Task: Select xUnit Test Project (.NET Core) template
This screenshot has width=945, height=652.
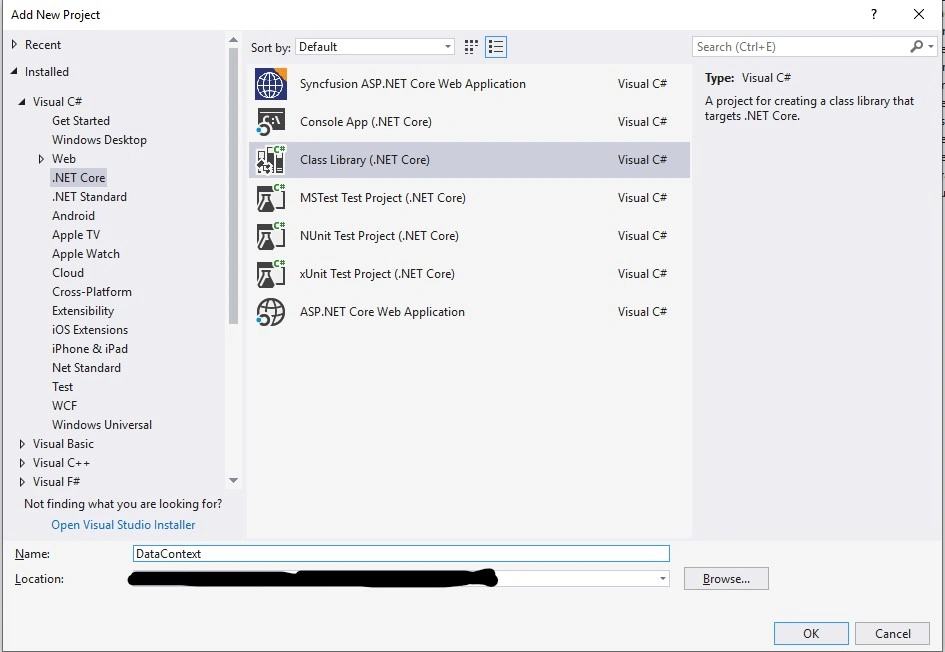Action: 469,274
